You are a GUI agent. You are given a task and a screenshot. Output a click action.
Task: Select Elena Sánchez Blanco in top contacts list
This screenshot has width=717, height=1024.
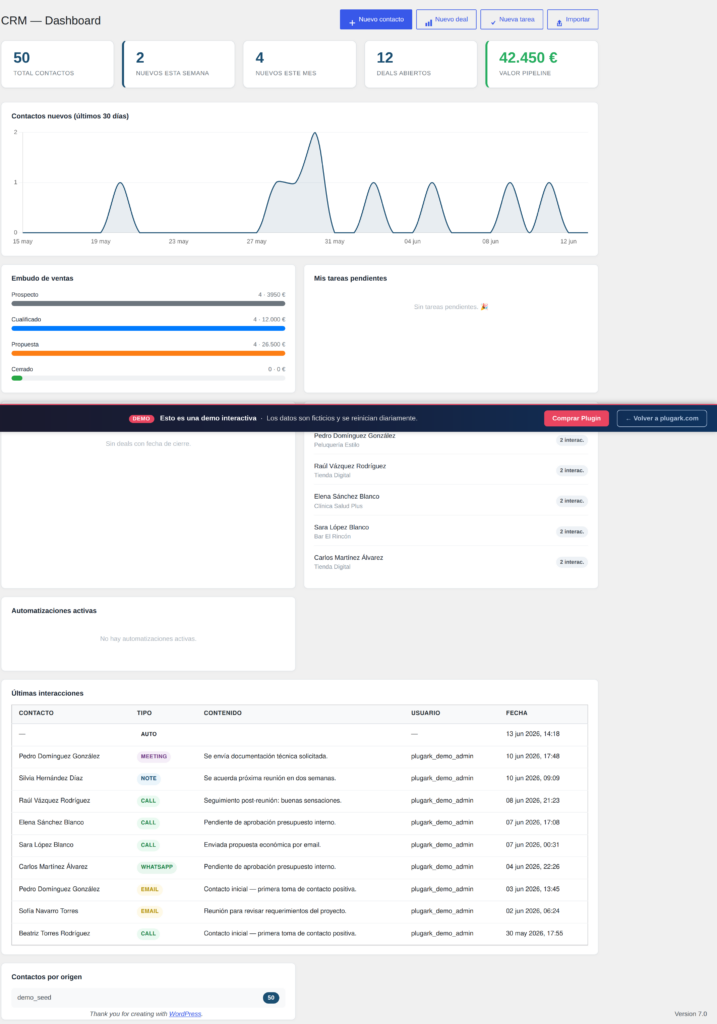(346, 496)
